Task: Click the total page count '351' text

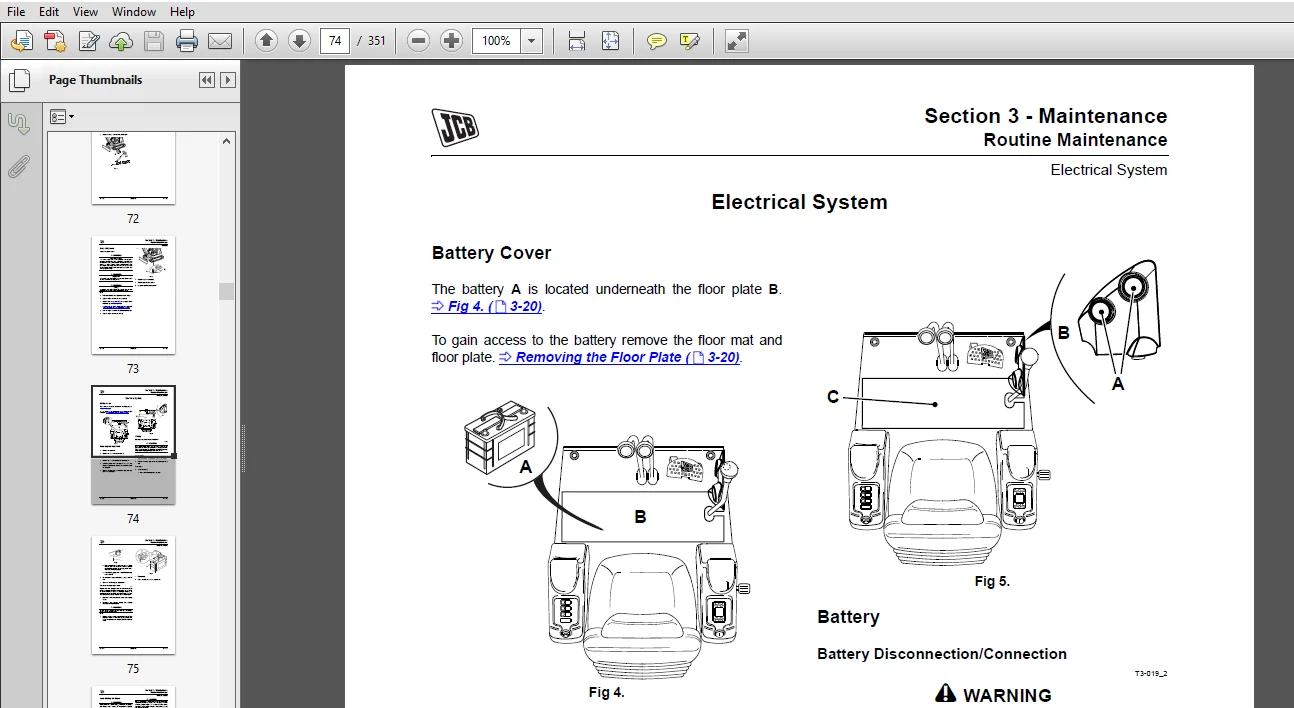Action: (x=376, y=41)
